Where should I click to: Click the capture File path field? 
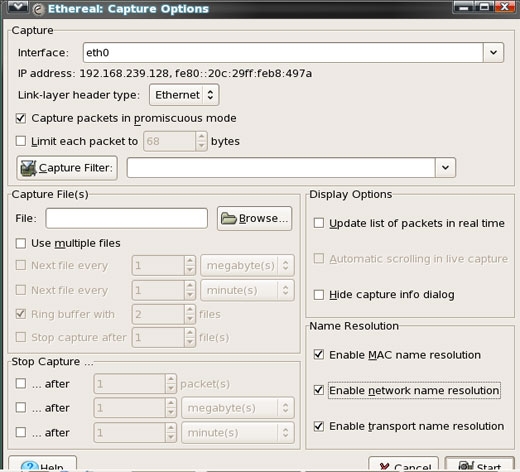pyautogui.click(x=127, y=218)
